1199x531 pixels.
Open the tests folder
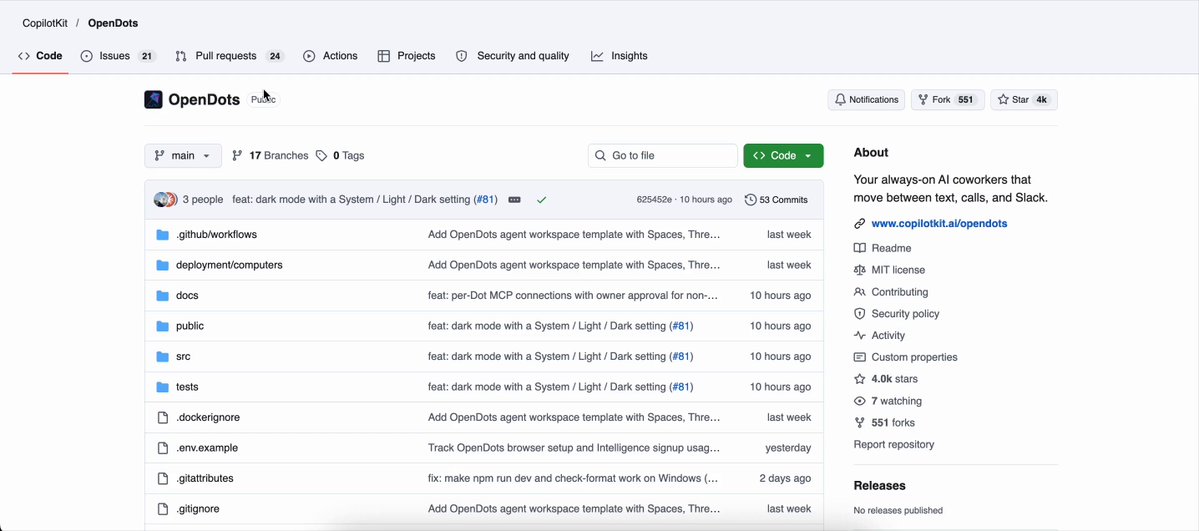pos(187,387)
